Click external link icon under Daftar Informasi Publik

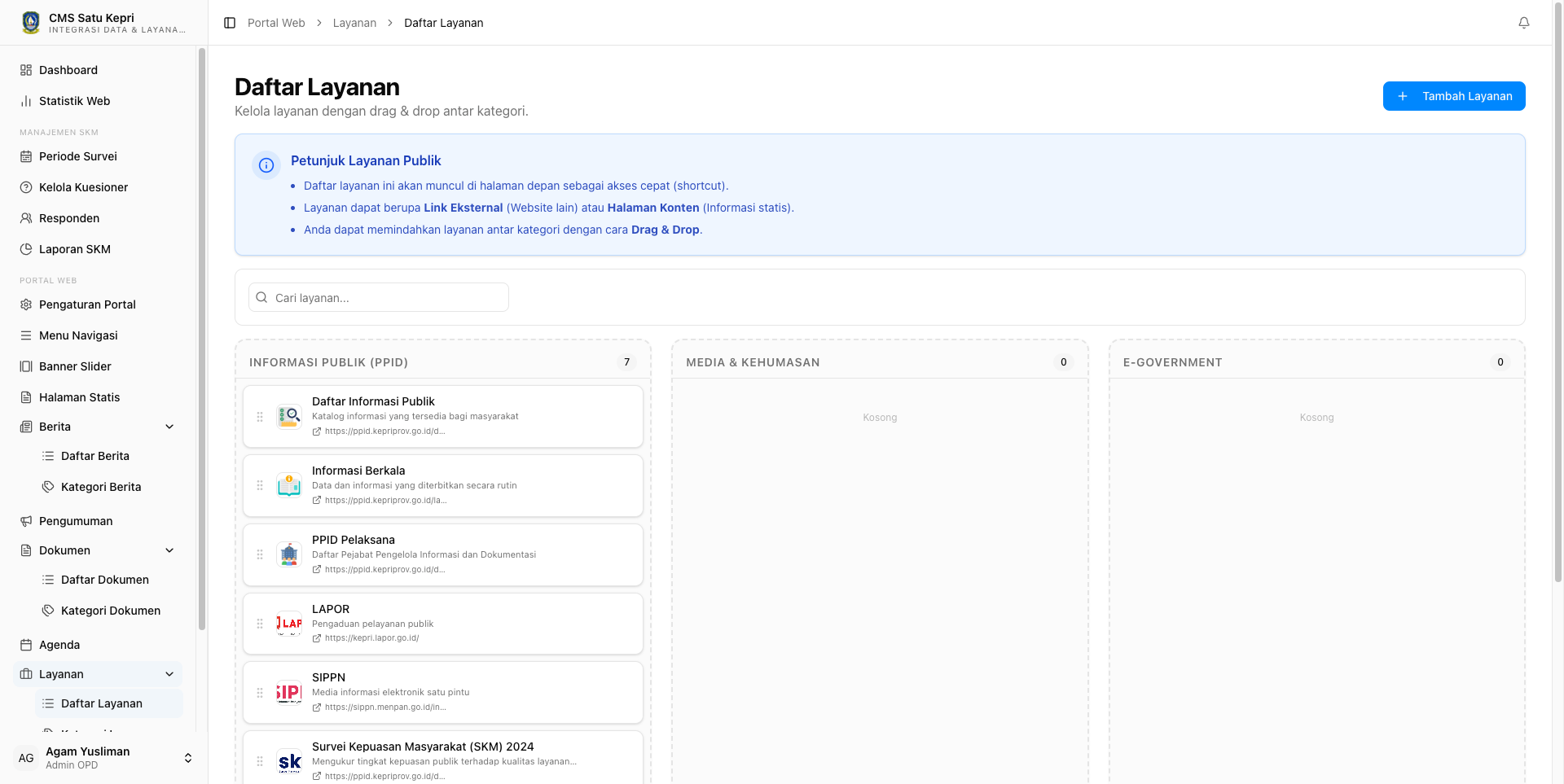[317, 431]
